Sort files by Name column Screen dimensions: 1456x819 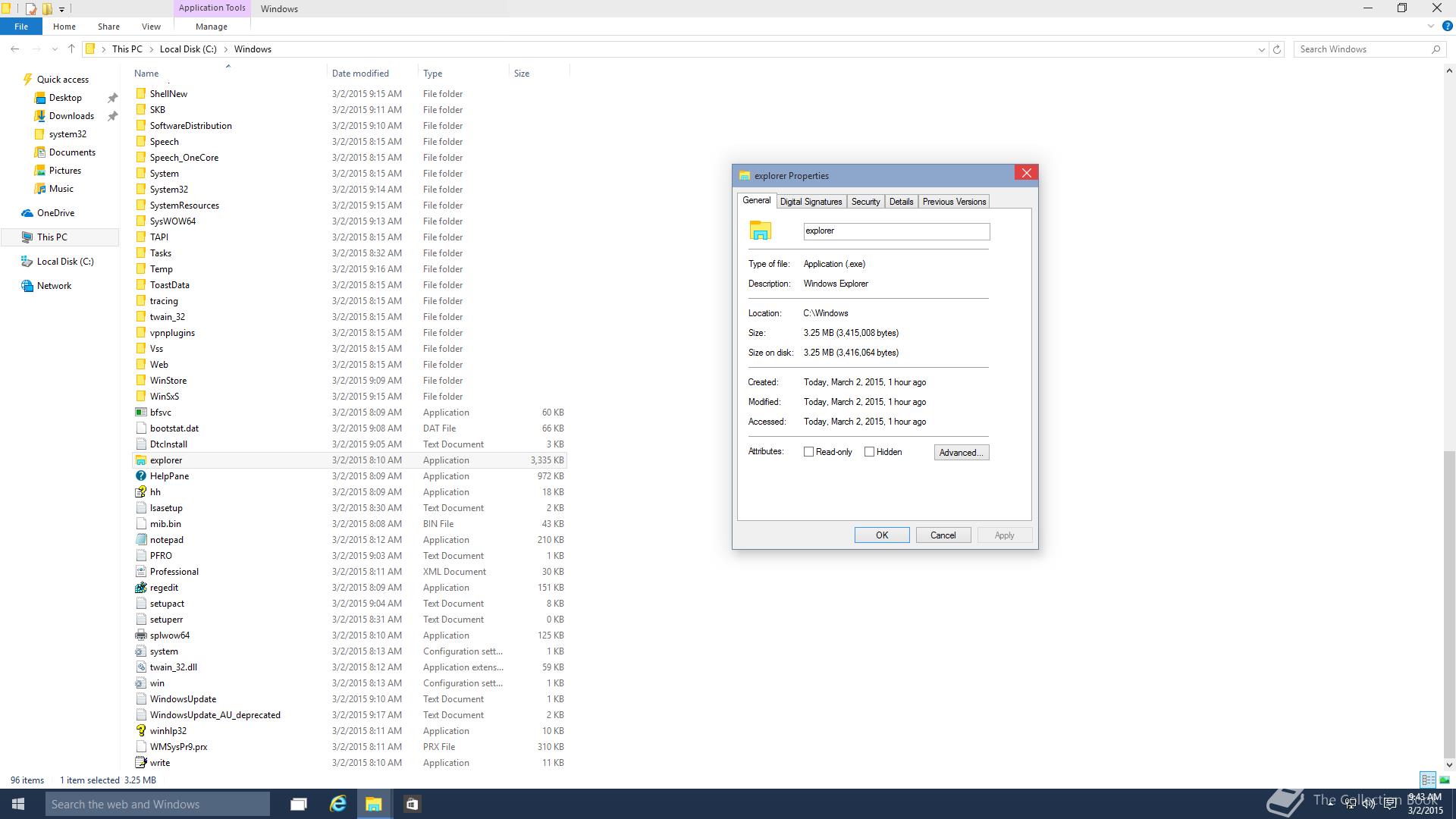point(228,74)
